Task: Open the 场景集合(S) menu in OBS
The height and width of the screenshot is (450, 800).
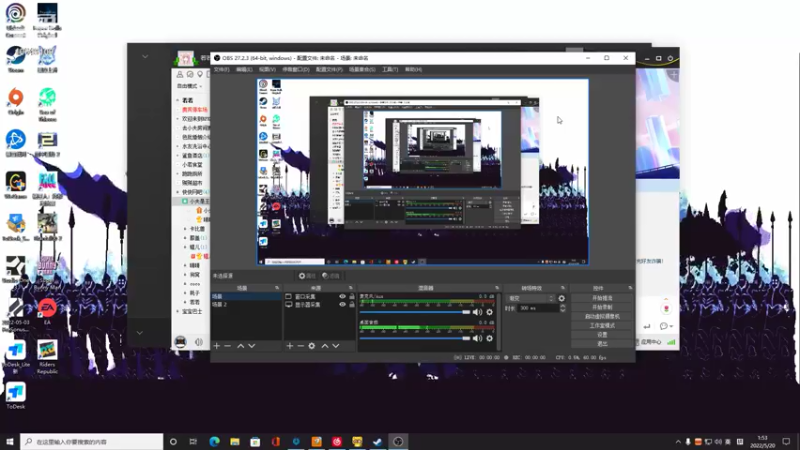Action: 362,69
